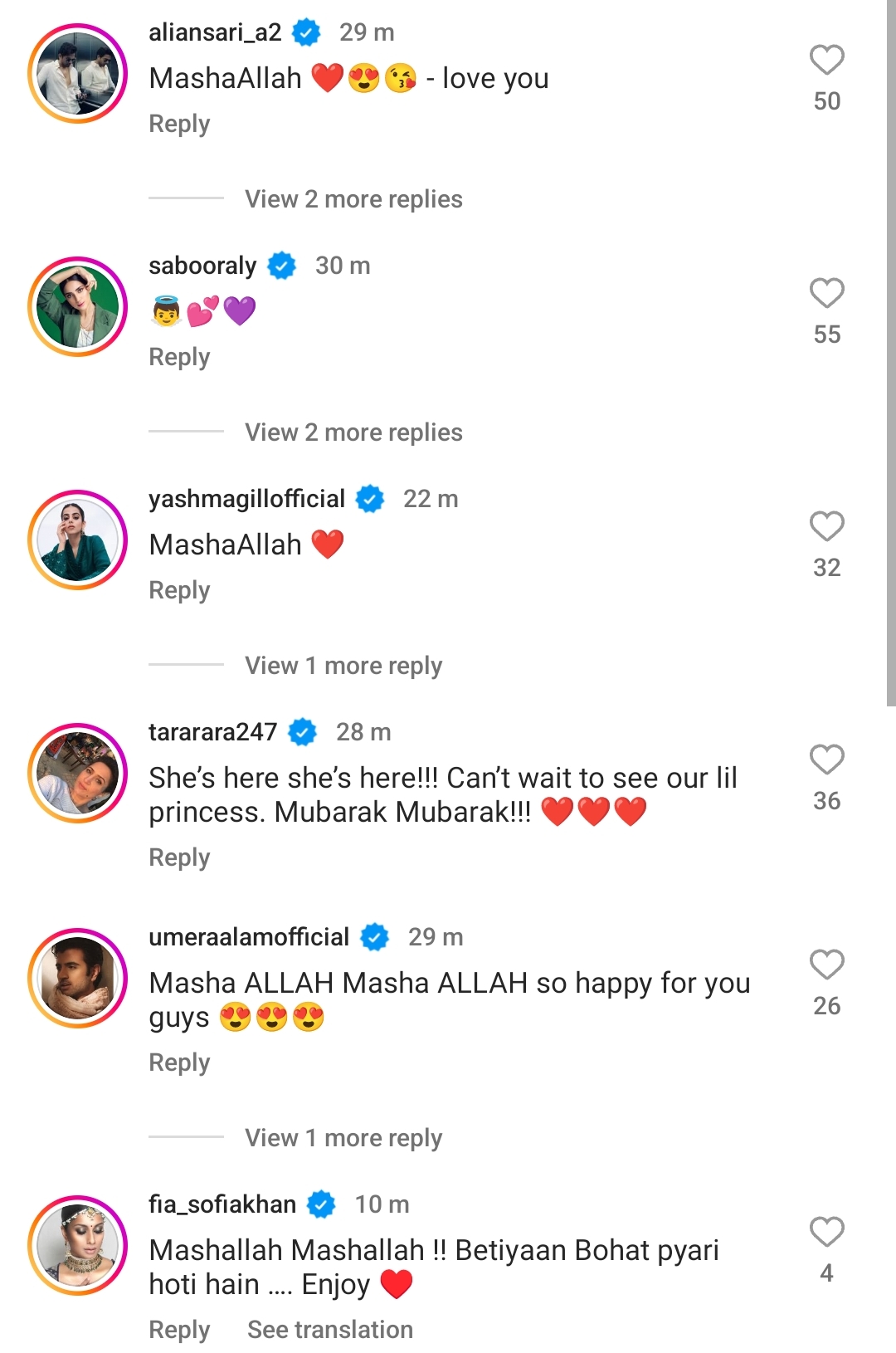Image resolution: width=896 pixels, height=1353 pixels.
Task: Open tararara247's profile avatar
Action: pos(77,774)
